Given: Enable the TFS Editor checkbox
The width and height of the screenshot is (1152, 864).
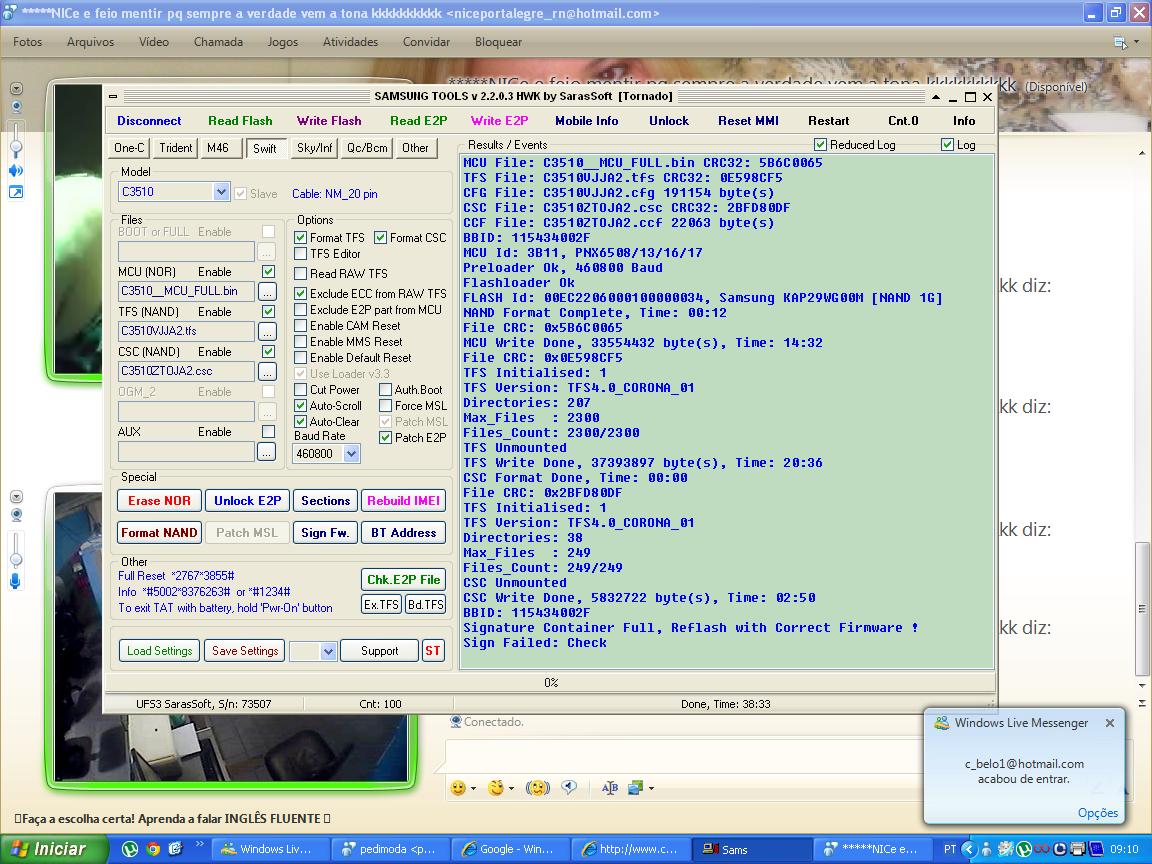Looking at the screenshot, I should coord(300,254).
